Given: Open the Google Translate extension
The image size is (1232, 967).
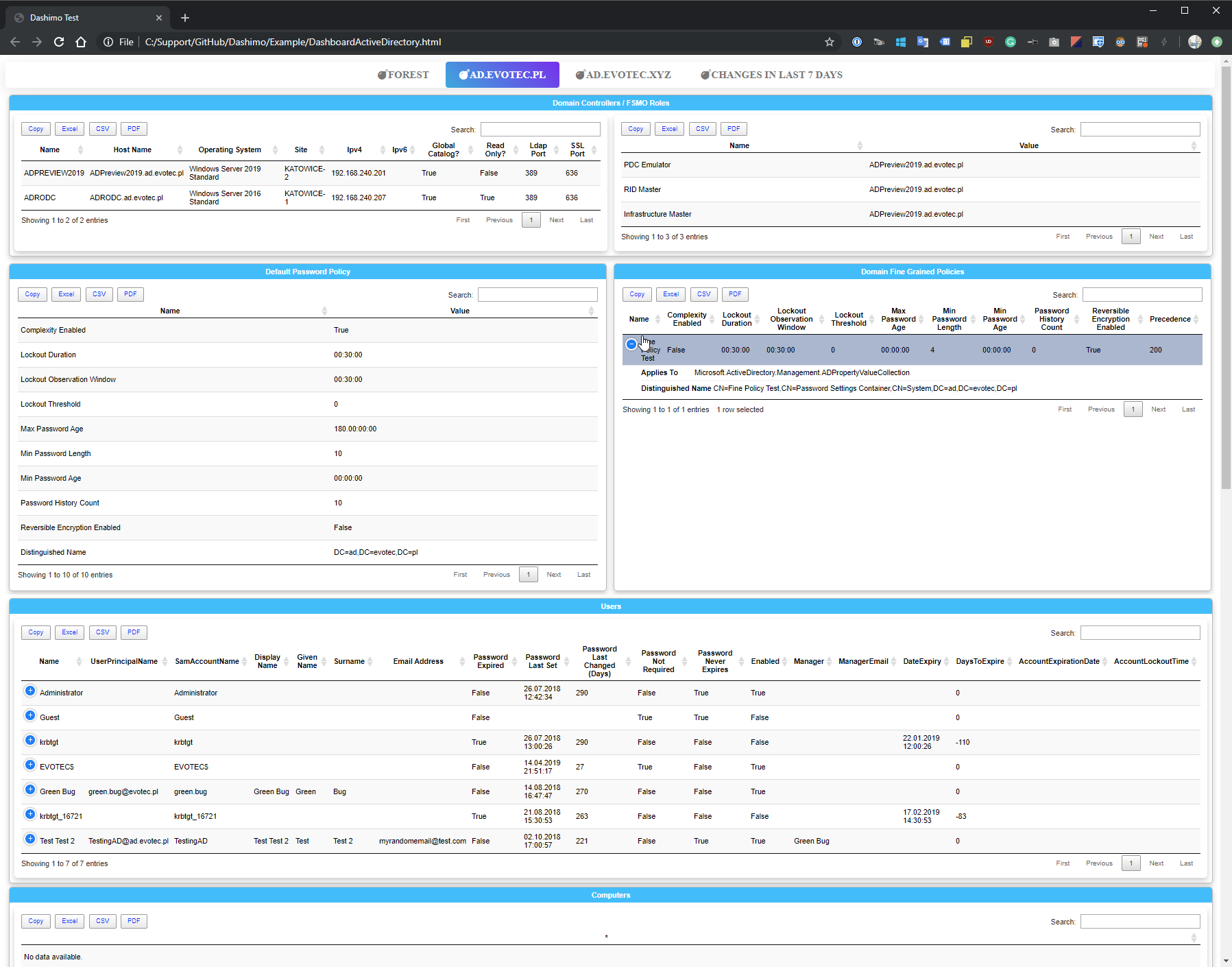Looking at the screenshot, I should coord(923,42).
